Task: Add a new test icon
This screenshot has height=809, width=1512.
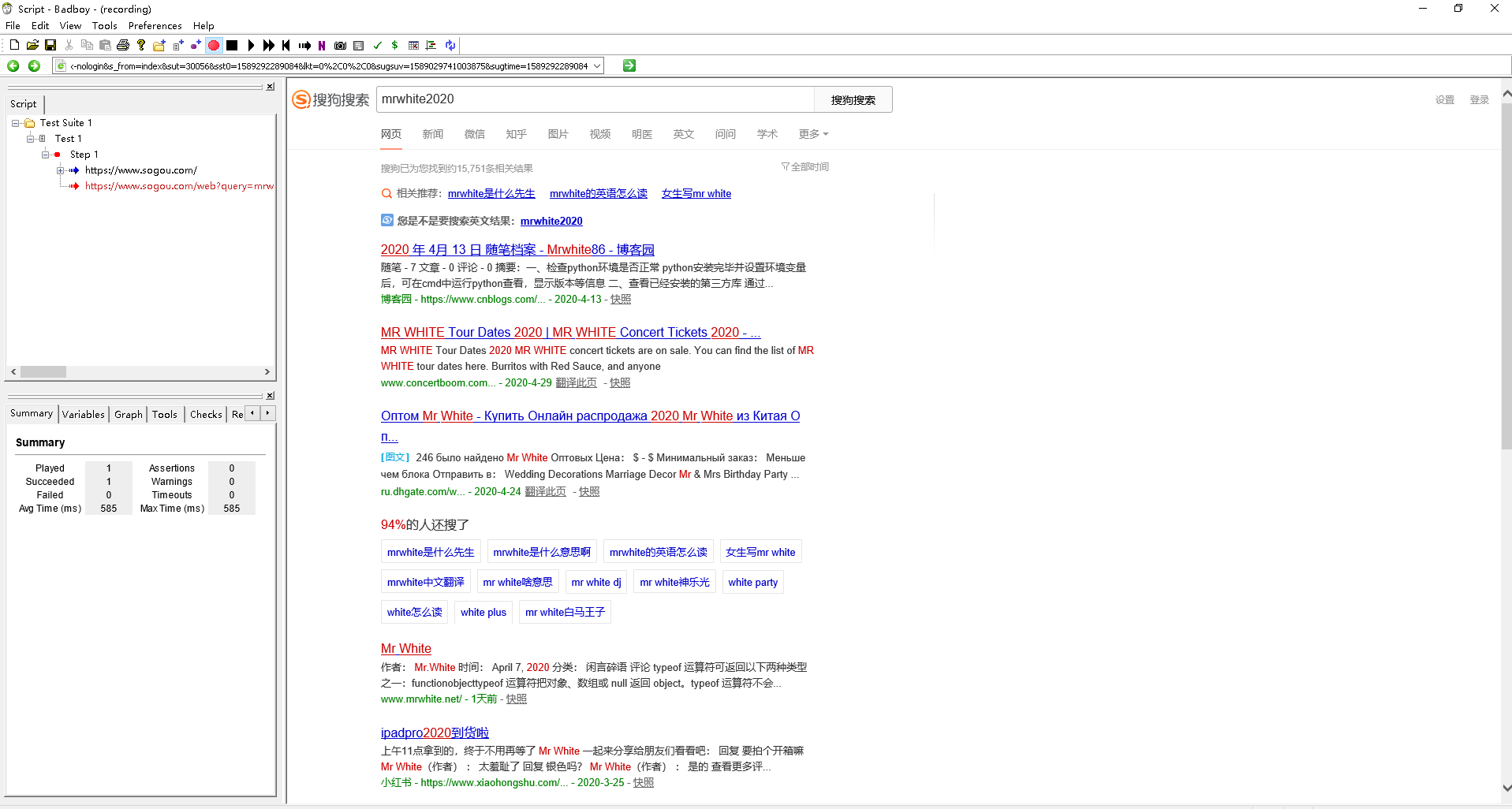Action: pyautogui.click(x=177, y=46)
